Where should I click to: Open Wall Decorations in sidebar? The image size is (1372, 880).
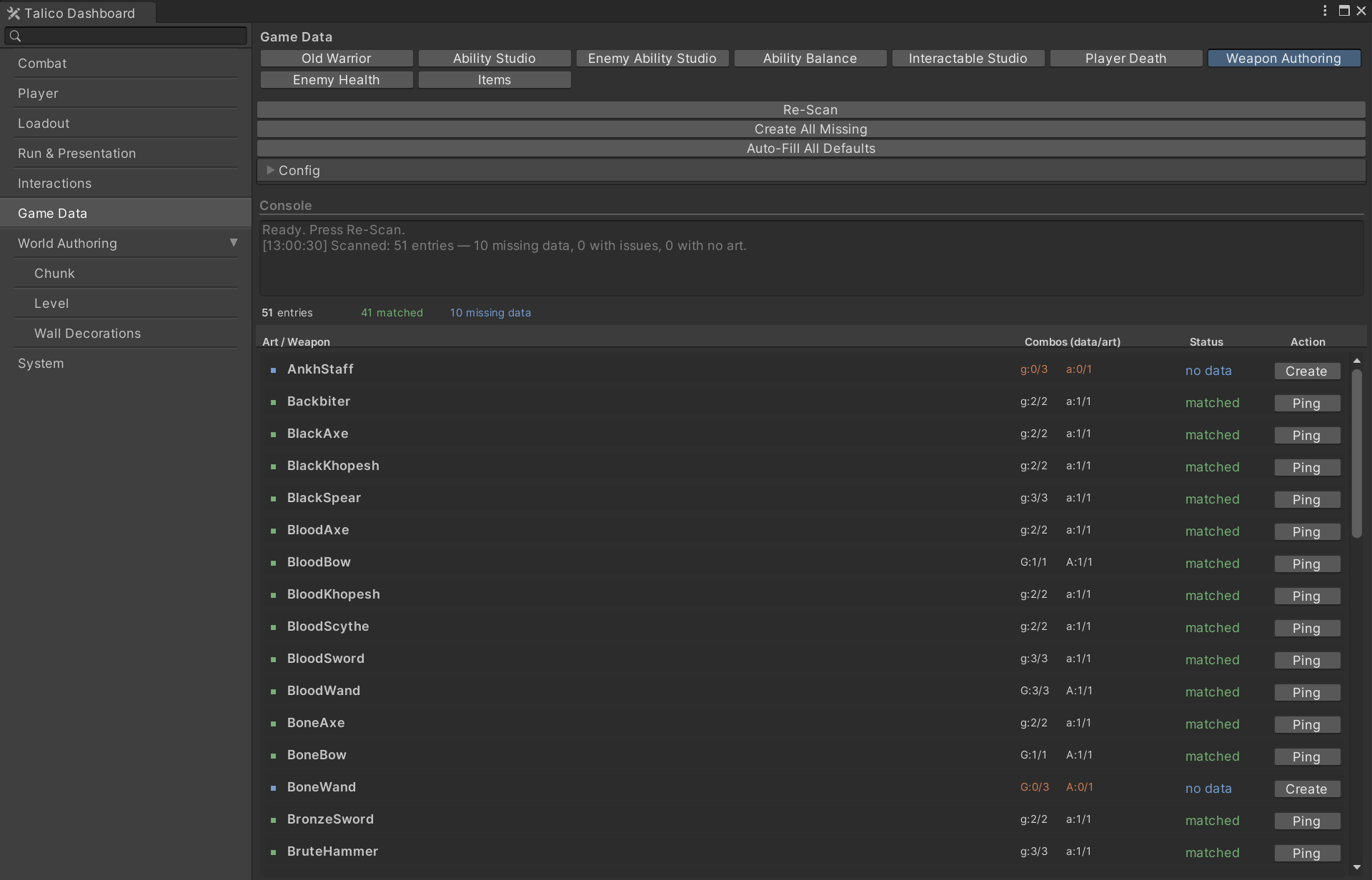click(126, 333)
